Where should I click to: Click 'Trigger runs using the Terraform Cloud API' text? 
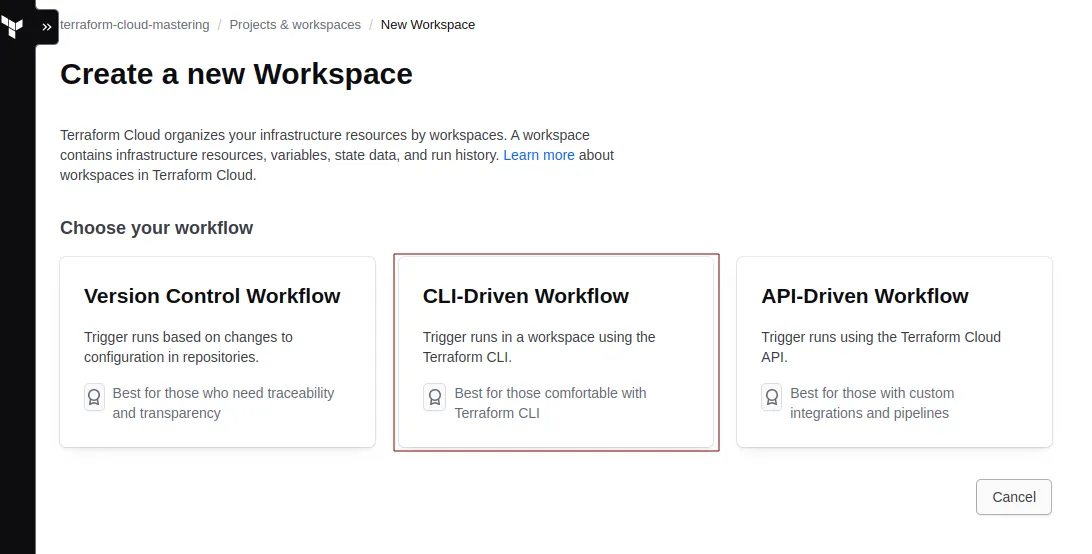pyautogui.click(x=881, y=347)
